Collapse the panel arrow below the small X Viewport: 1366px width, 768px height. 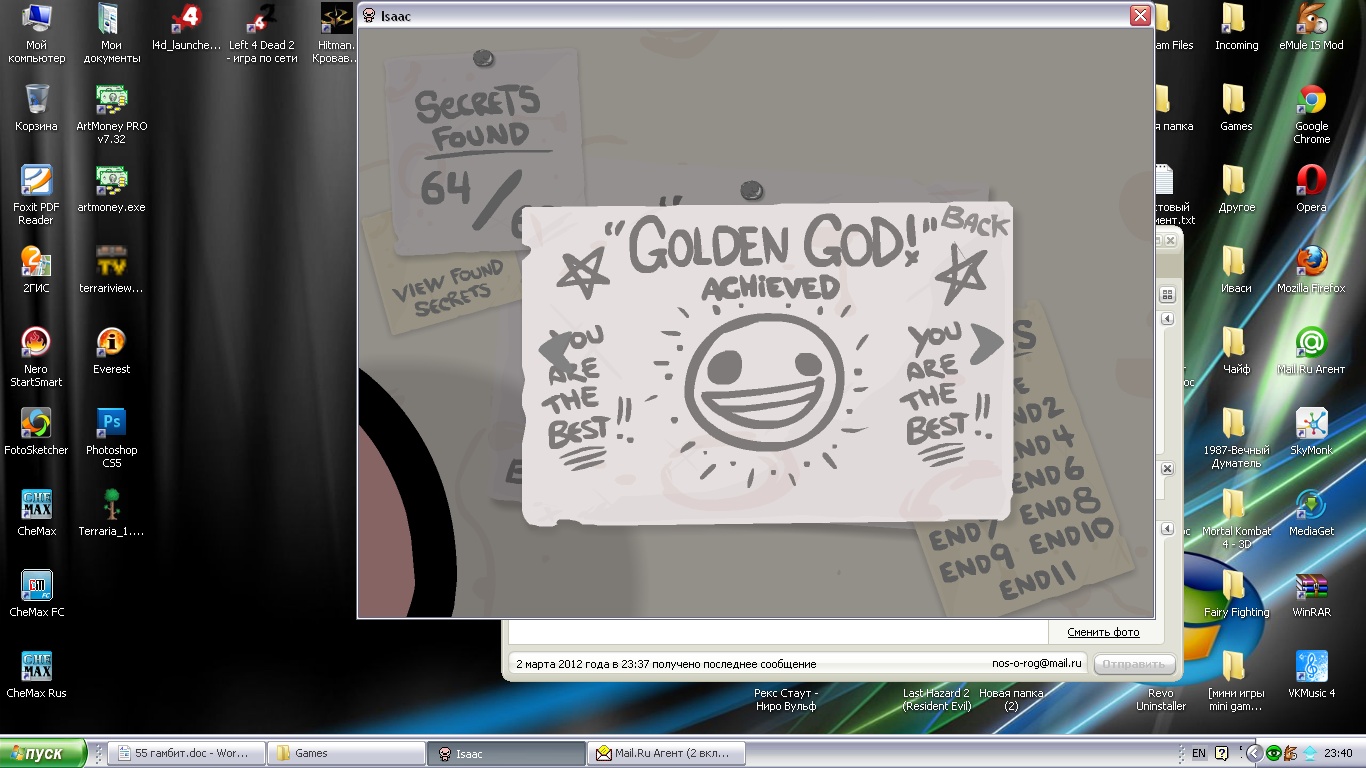[x=1167, y=529]
